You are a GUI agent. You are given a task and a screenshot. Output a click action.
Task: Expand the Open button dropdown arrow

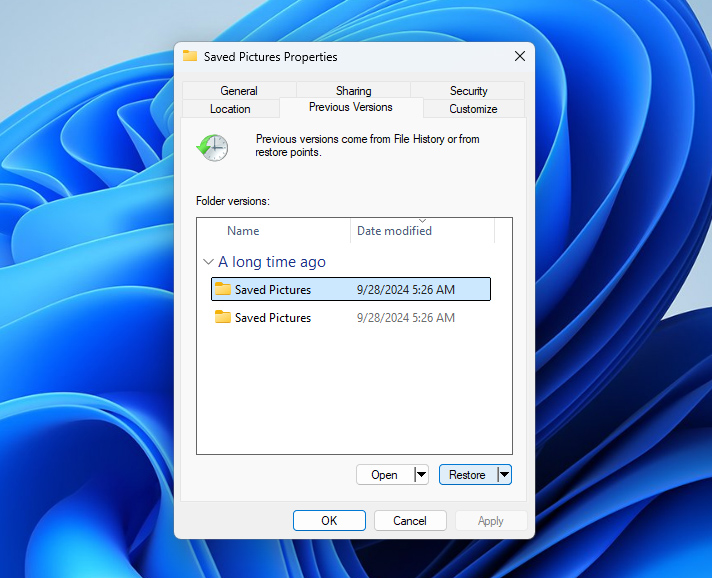[x=421, y=475]
